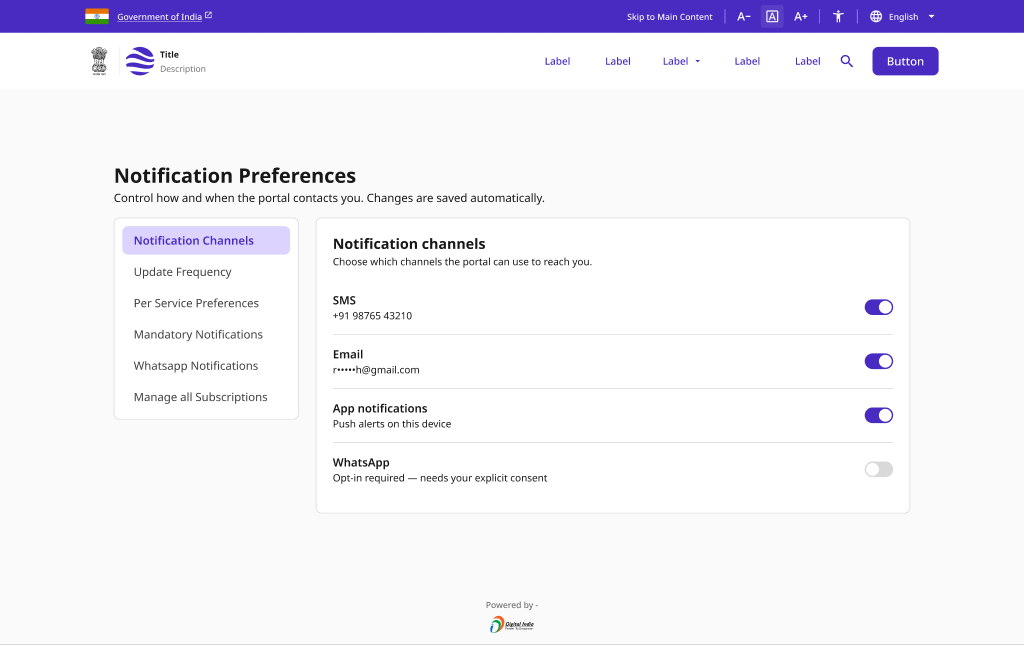Screen dimensions: 1024x645
Task: Select Notification Channels sidebar tab
Action: point(206,240)
